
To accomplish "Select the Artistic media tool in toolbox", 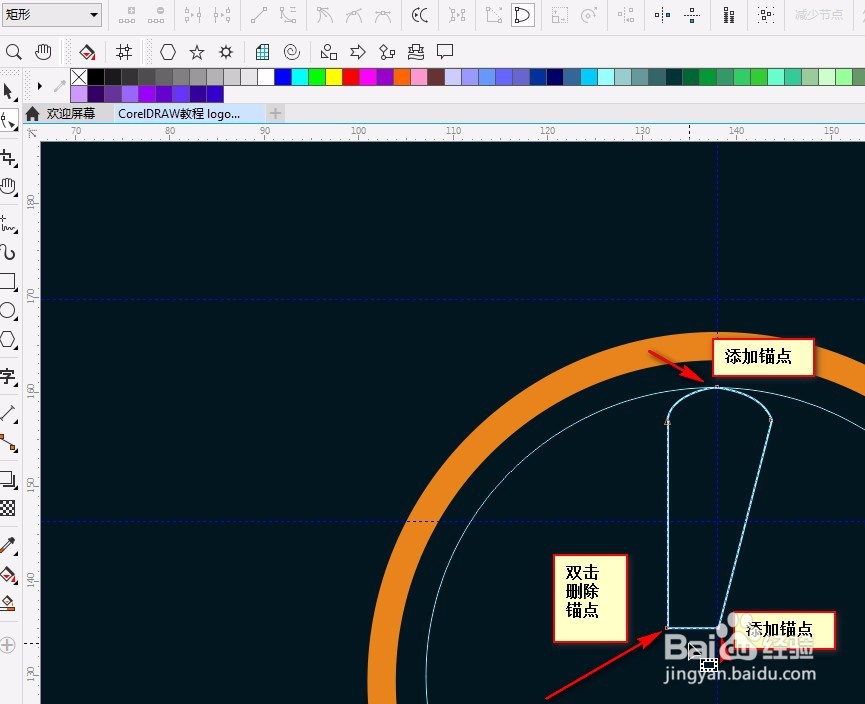I will (9, 253).
